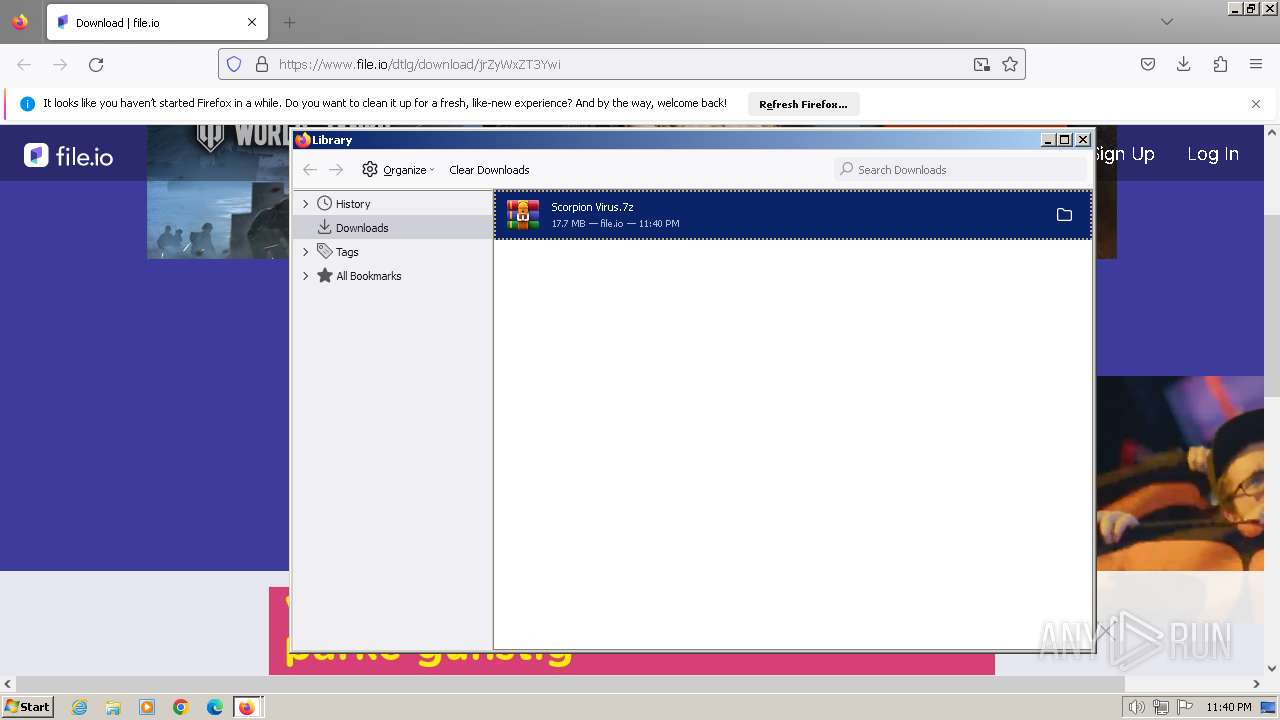Click the file.io logo
Screen dimensions: 1280x720
pyautogui.click(x=68, y=155)
